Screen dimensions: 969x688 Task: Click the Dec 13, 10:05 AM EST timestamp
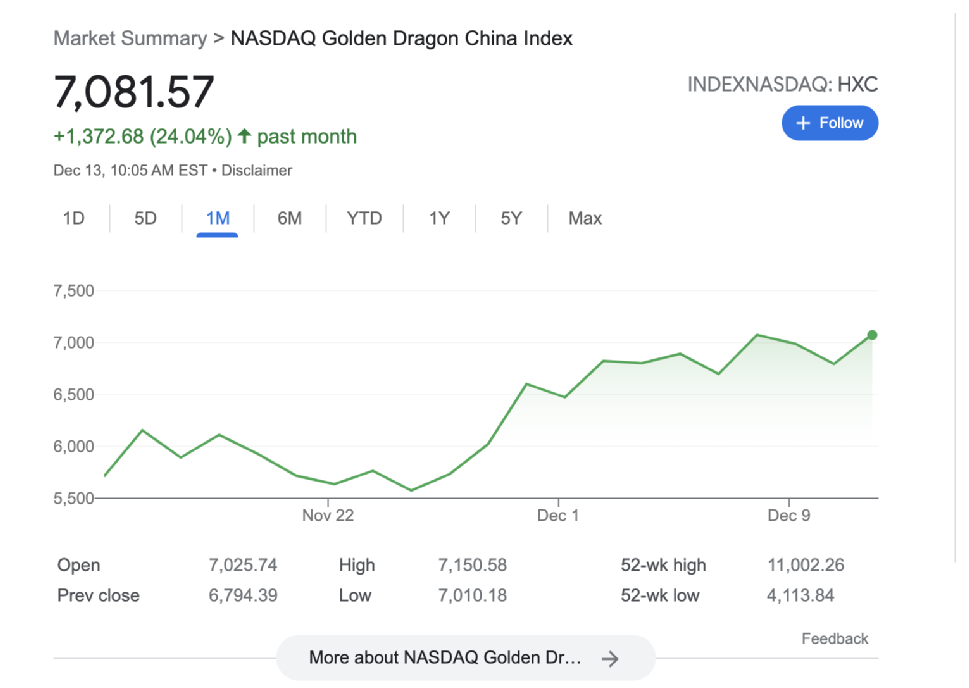point(130,170)
